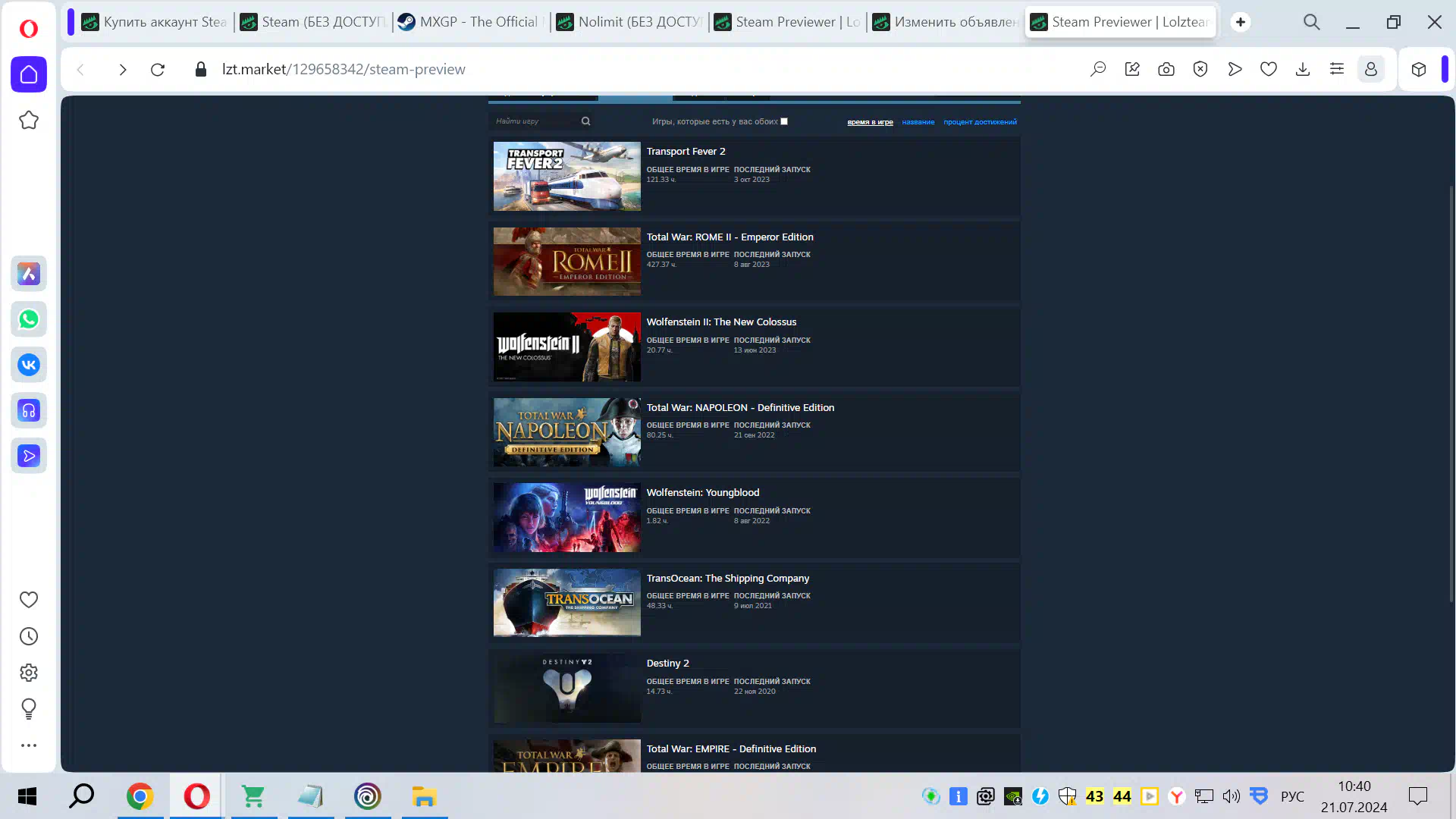Screen dimensions: 1456x819
Task: Click Destiny 2 thumbnail image
Action: [566, 688]
